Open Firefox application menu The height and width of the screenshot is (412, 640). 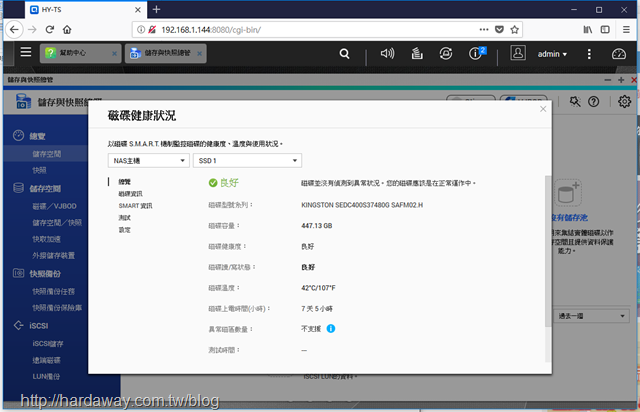point(626,29)
